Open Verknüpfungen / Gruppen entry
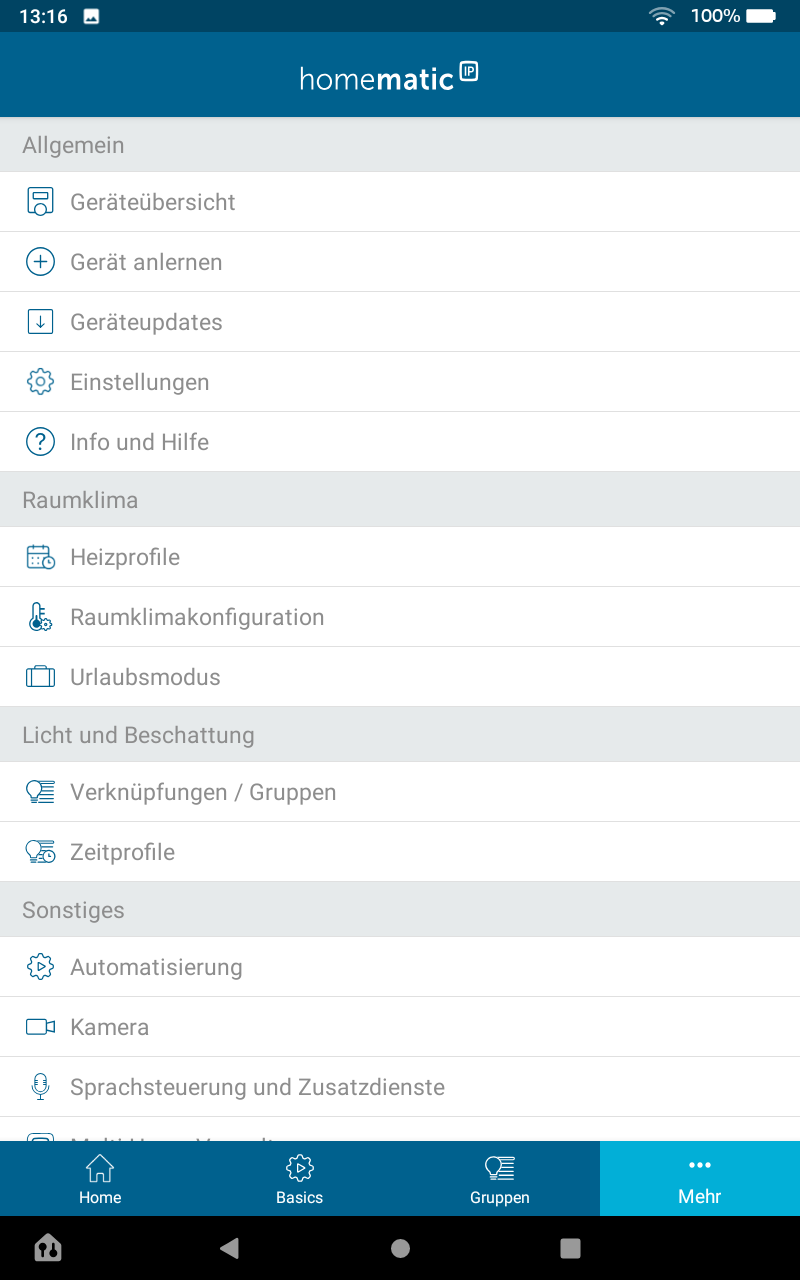This screenshot has width=800, height=1280. point(203,792)
